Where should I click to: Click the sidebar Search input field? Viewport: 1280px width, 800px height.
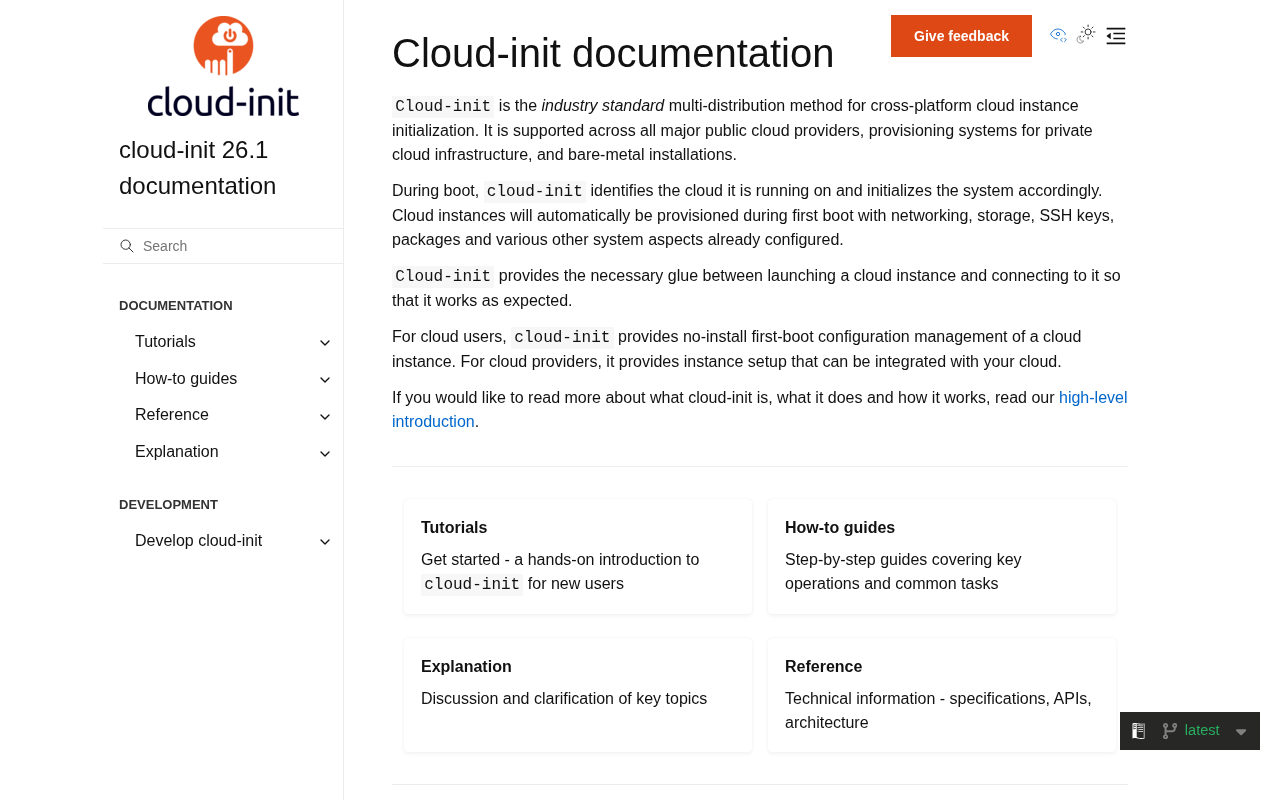click(x=223, y=246)
